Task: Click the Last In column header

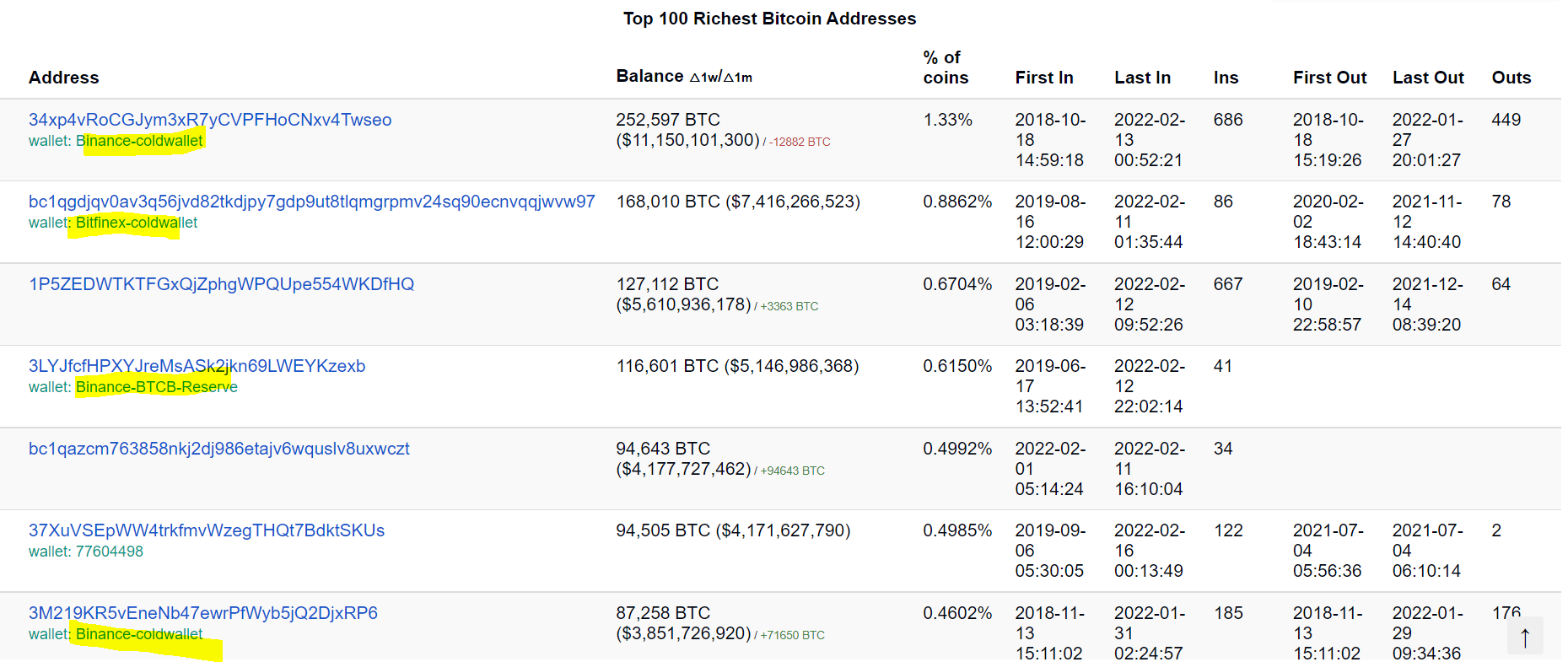Action: 1142,78
